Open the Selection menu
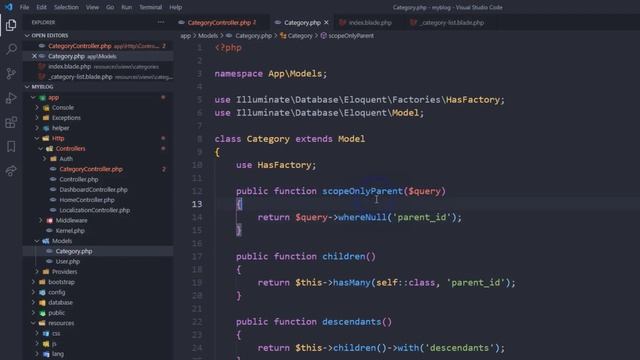The height and width of the screenshot is (360, 640). (66, 7)
